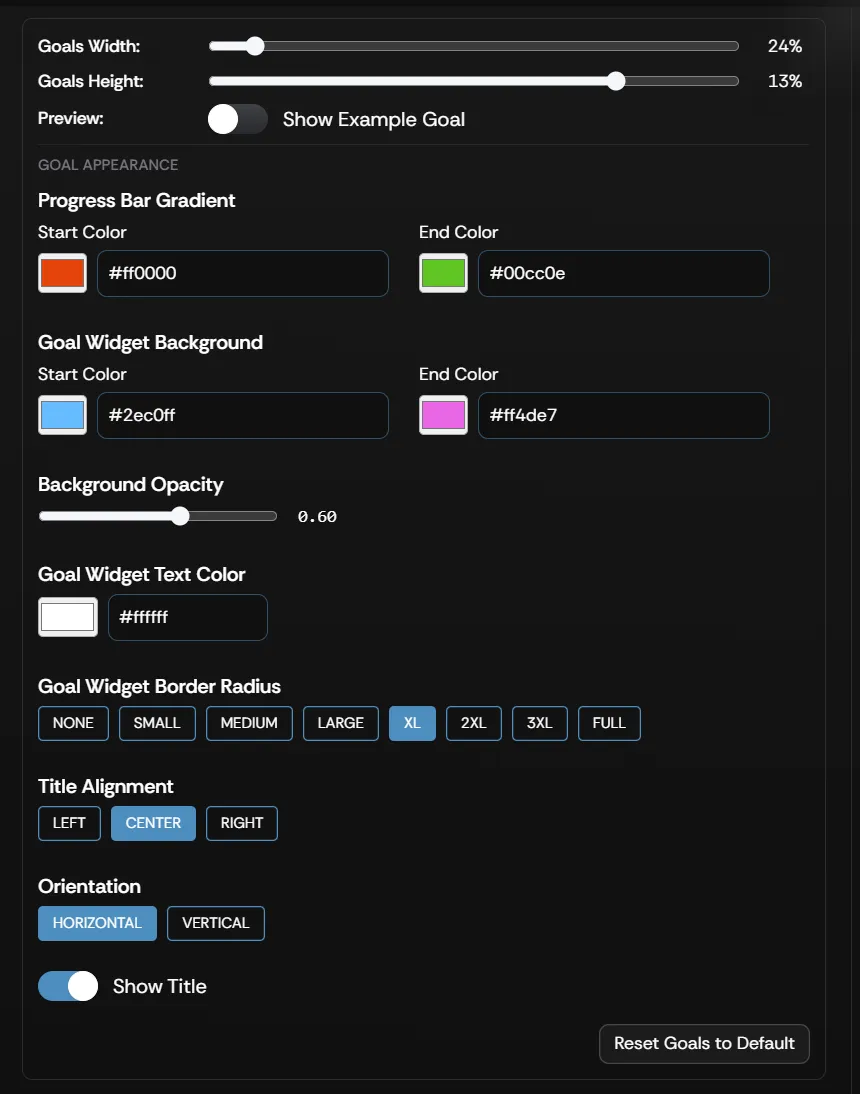The width and height of the screenshot is (860, 1094).
Task: Select 2XL border radius
Action: click(474, 723)
